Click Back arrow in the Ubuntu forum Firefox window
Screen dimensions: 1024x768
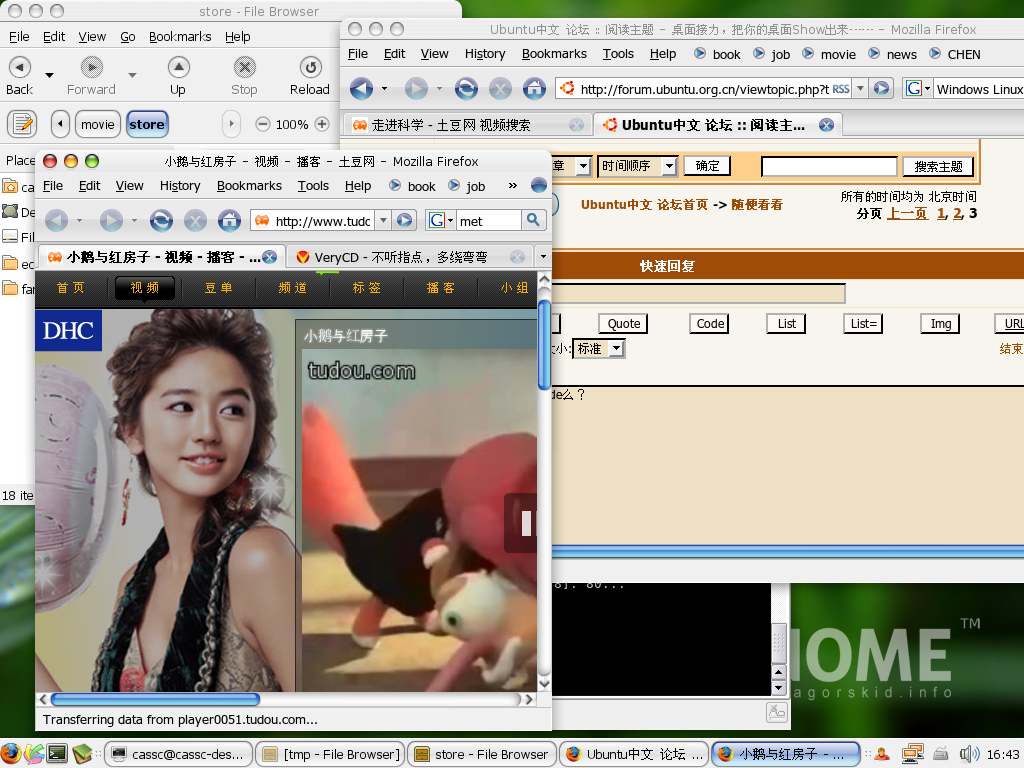(x=361, y=88)
